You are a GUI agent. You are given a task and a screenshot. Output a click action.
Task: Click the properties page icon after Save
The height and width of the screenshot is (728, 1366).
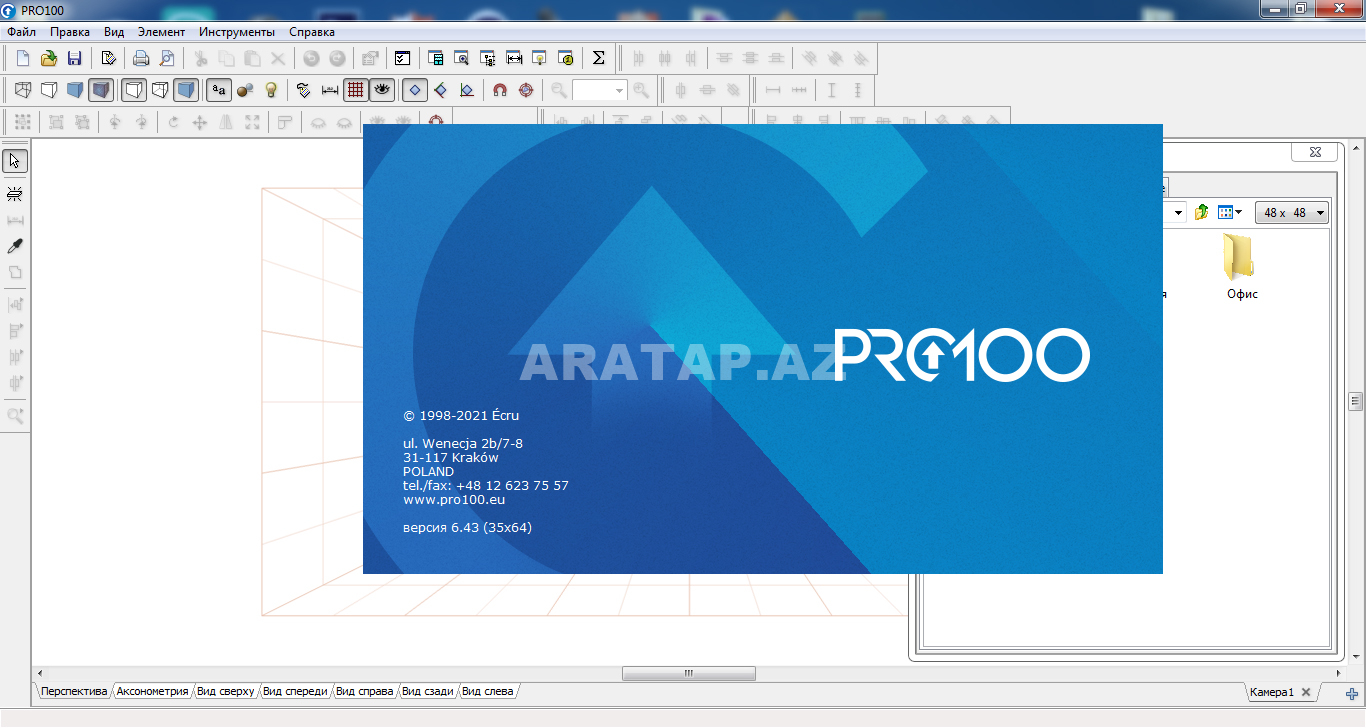108,58
